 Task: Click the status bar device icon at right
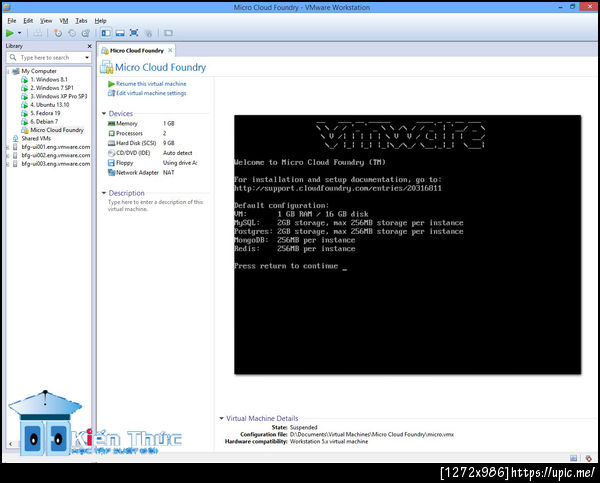point(588,458)
